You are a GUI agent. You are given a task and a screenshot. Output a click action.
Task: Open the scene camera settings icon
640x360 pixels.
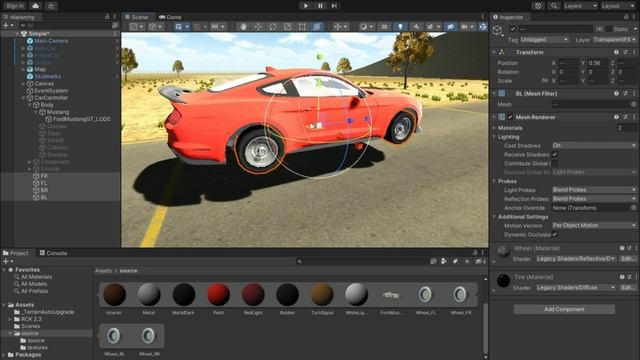[x=465, y=27]
